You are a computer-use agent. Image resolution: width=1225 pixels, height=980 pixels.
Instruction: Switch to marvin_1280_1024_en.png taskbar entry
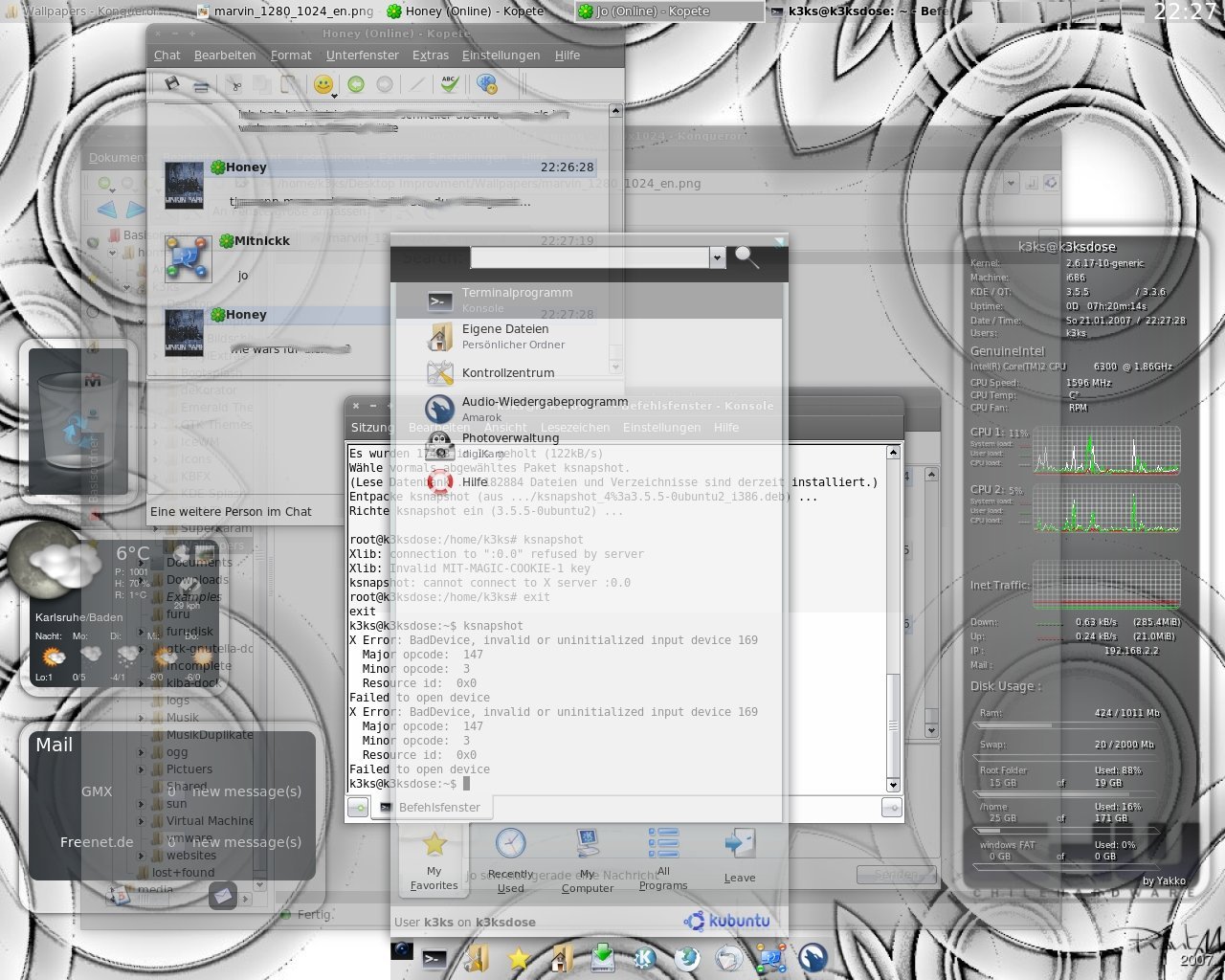pyautogui.click(x=285, y=11)
